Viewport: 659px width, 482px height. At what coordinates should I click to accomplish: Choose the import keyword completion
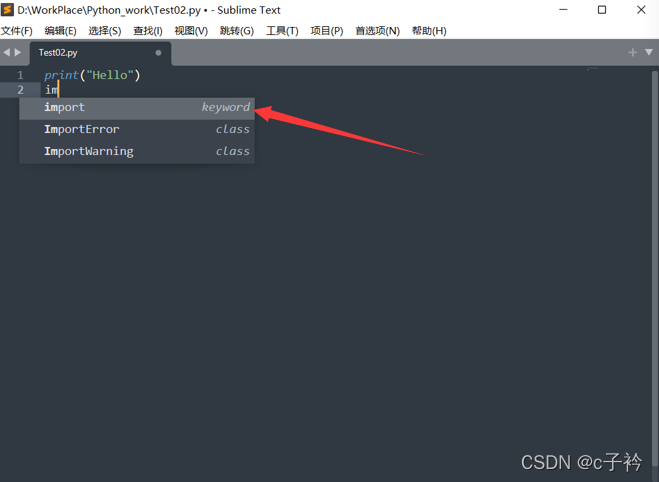coord(137,108)
